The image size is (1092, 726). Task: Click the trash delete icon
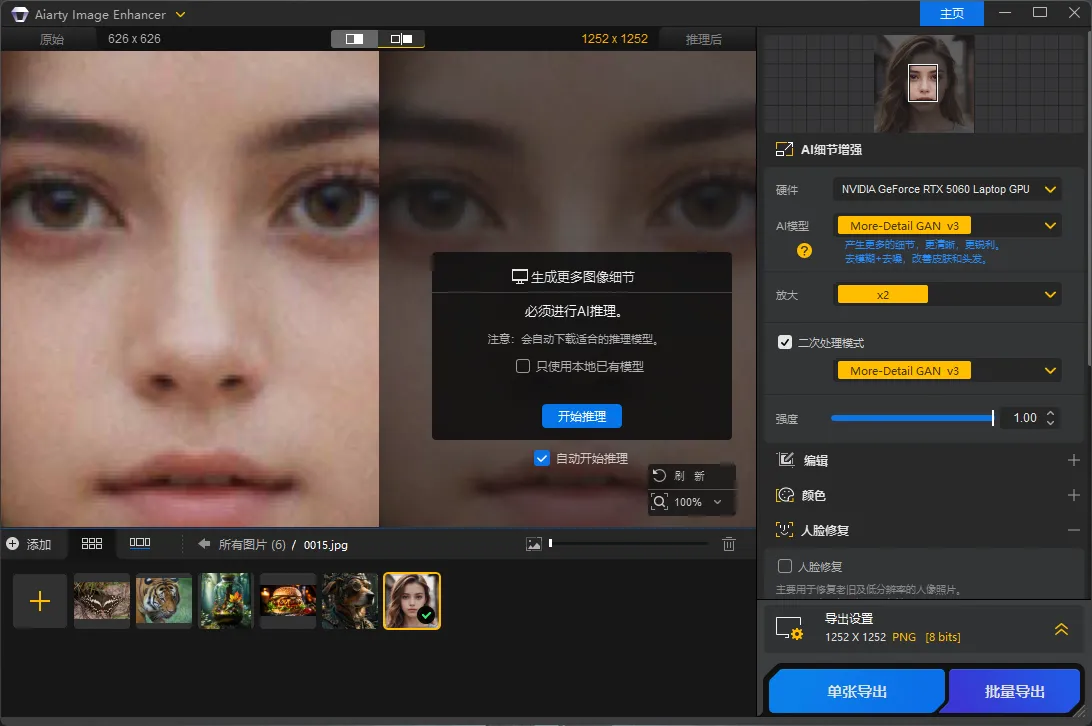(x=728, y=543)
